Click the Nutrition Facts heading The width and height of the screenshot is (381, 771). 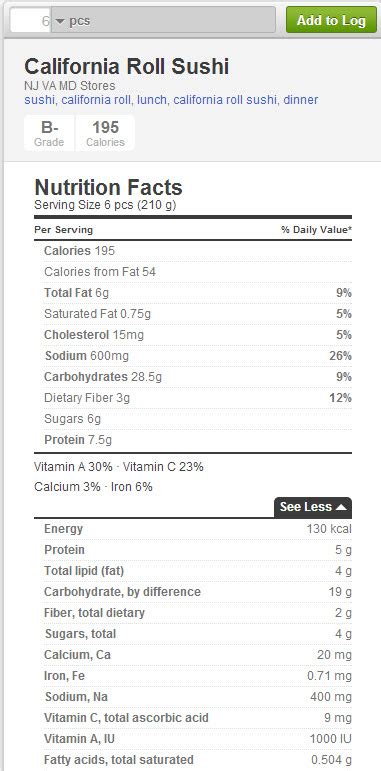click(x=108, y=187)
